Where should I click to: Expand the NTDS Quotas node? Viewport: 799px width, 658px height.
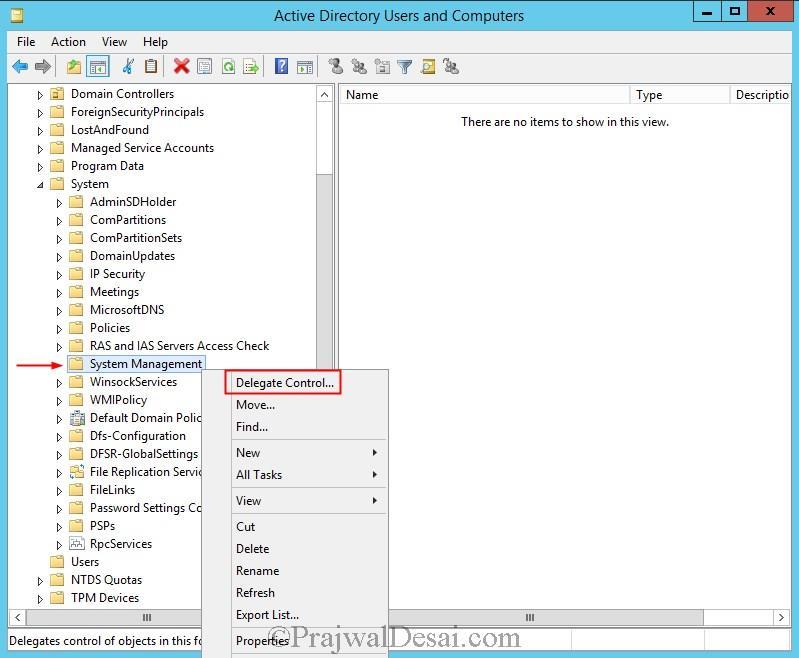coord(40,581)
